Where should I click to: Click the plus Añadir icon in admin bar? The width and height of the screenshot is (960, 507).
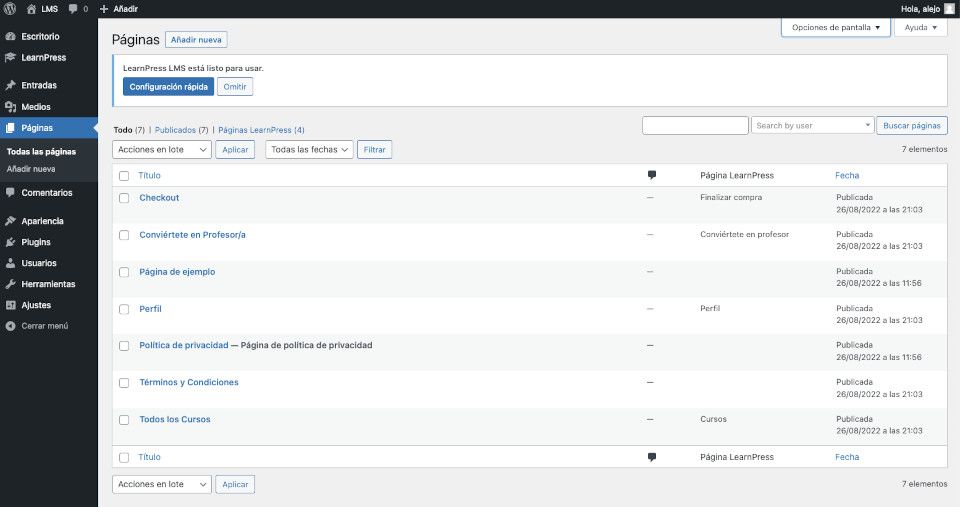[x=104, y=9]
